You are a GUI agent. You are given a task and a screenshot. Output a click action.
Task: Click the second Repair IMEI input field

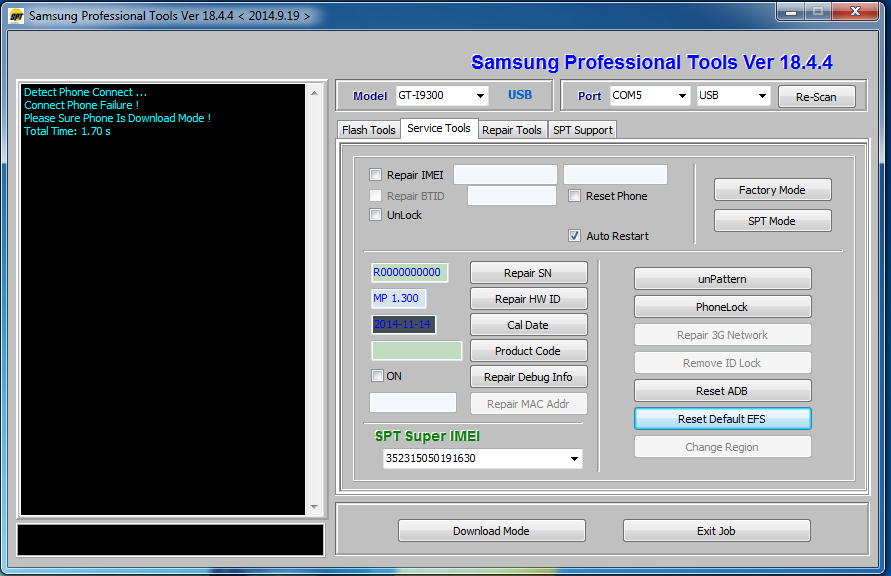tap(615, 174)
